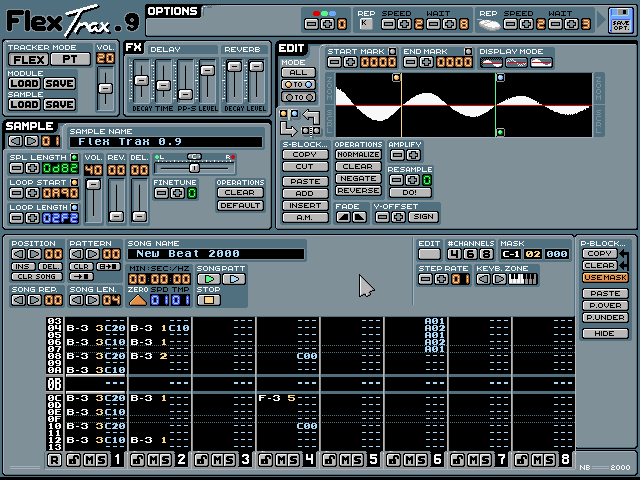Click the orange and blue markers icon under Mode

pyautogui.click(x=289, y=114)
